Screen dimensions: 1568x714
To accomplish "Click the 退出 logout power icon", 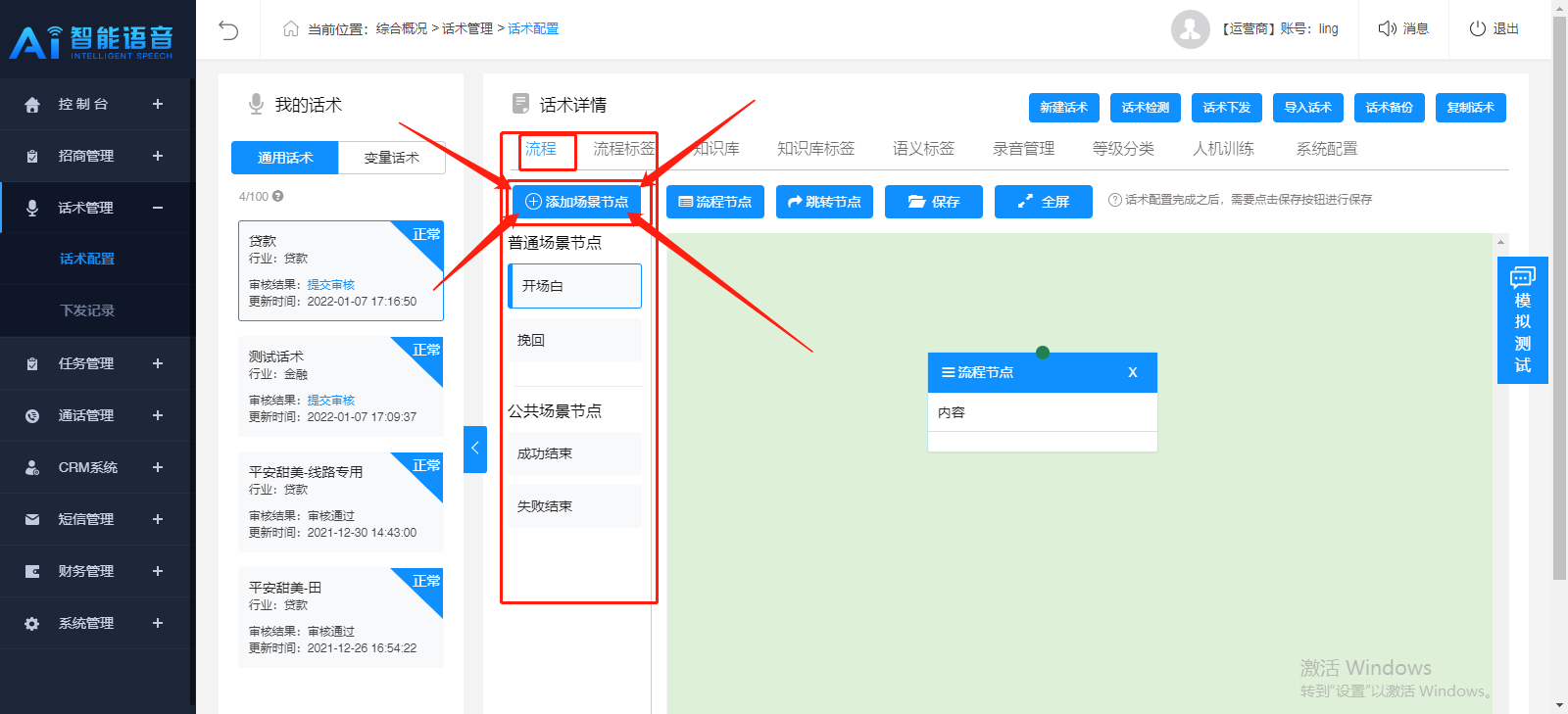I will pyautogui.click(x=1477, y=28).
